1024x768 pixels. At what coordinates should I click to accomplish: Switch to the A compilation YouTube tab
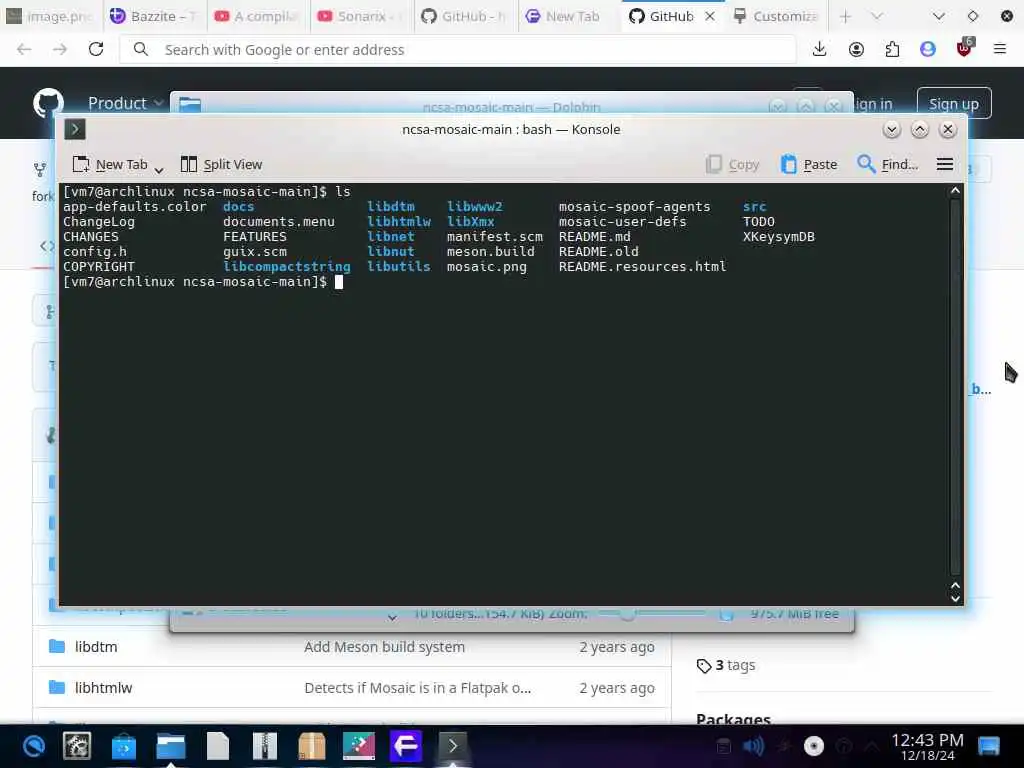coord(258,16)
